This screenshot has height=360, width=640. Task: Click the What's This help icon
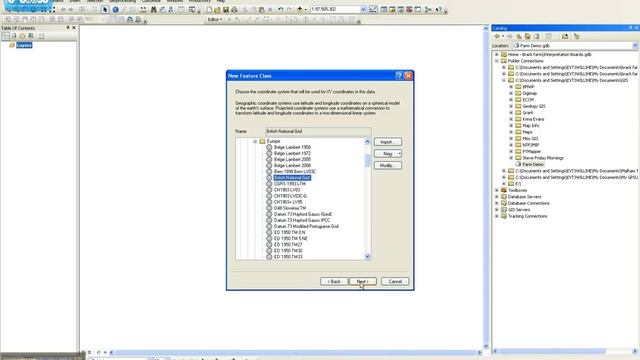[x=439, y=9]
